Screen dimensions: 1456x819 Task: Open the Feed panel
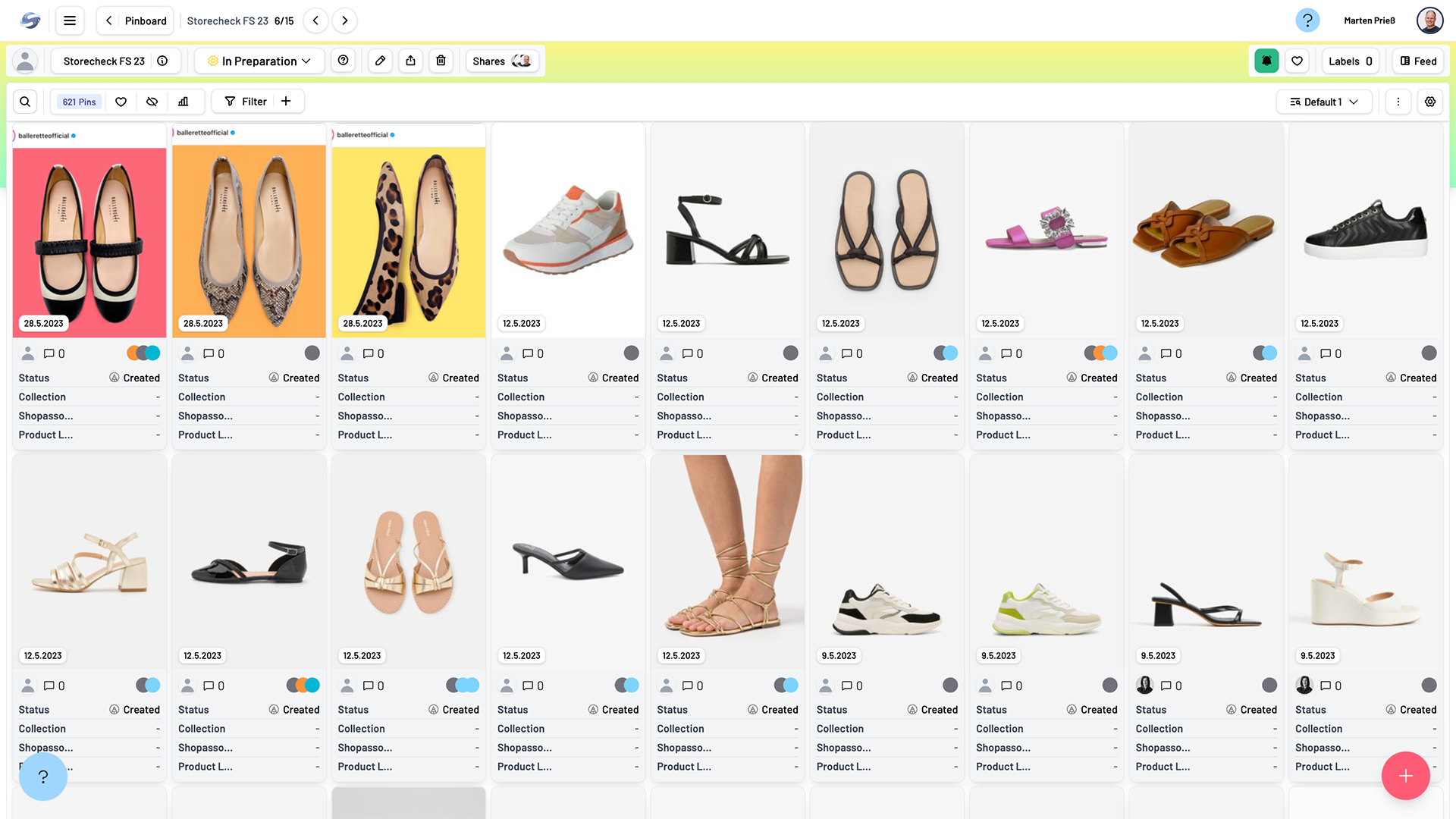tap(1417, 61)
